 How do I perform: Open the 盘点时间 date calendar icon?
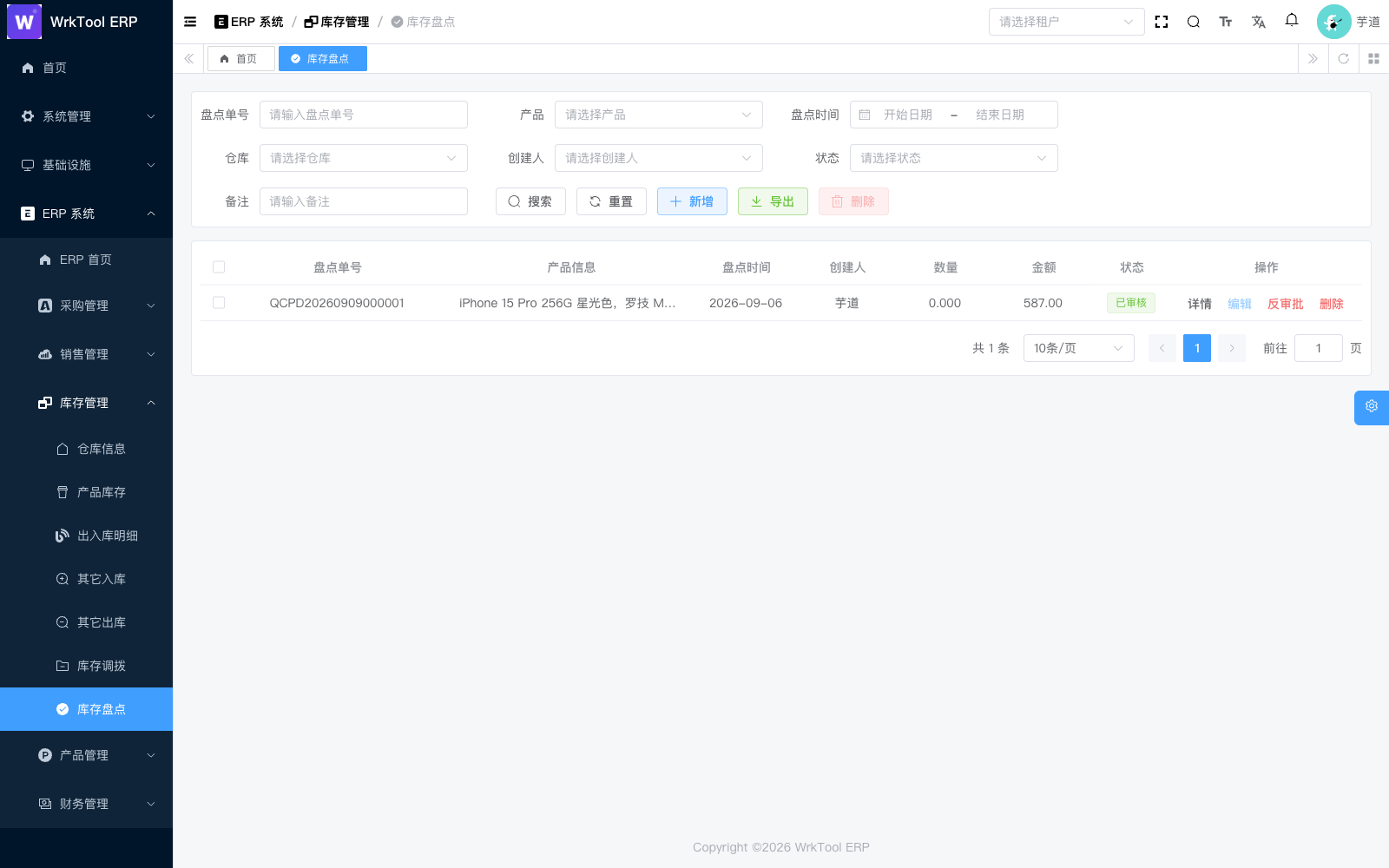tap(865, 115)
